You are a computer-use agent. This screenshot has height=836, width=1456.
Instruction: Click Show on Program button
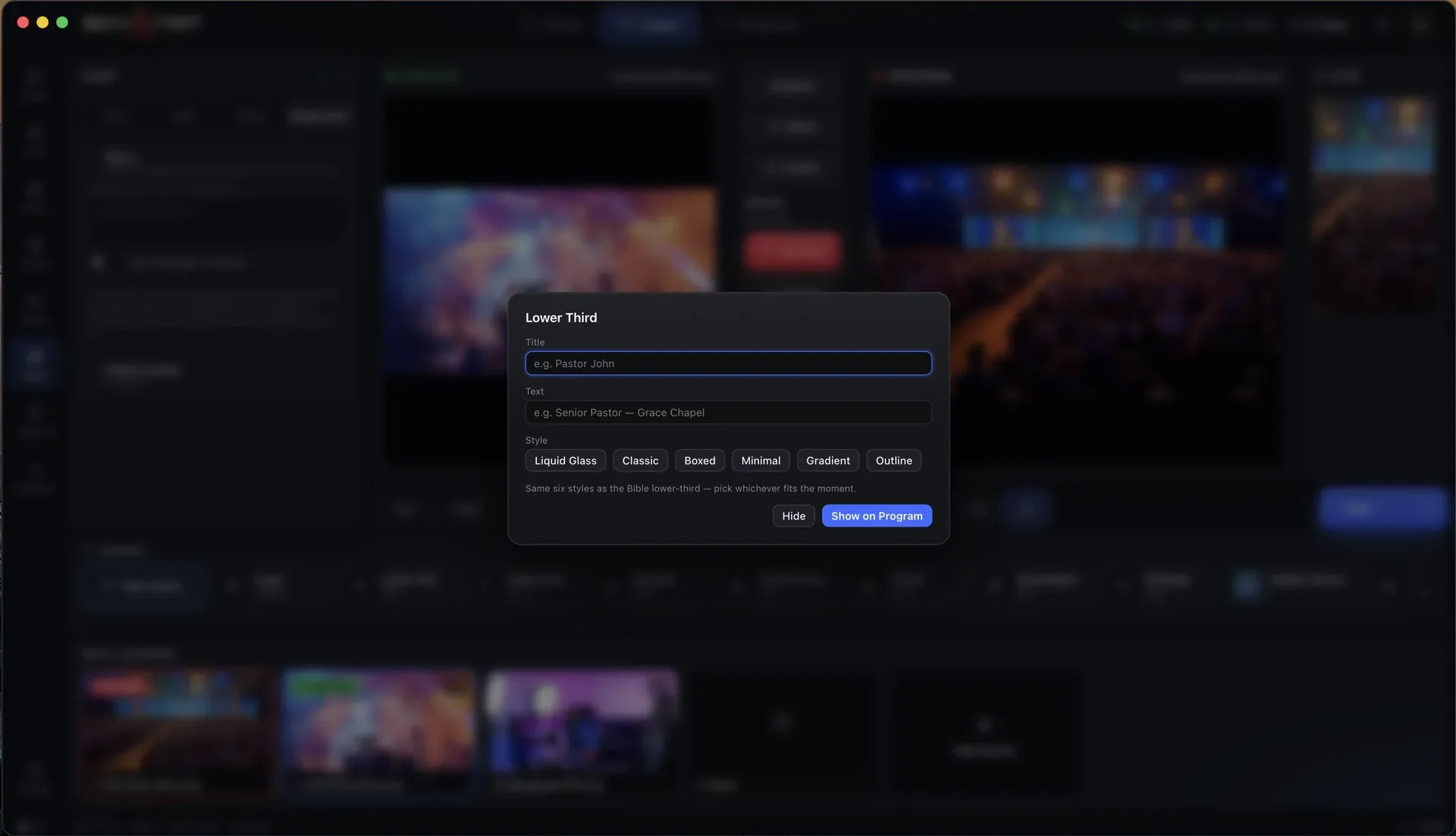point(877,516)
